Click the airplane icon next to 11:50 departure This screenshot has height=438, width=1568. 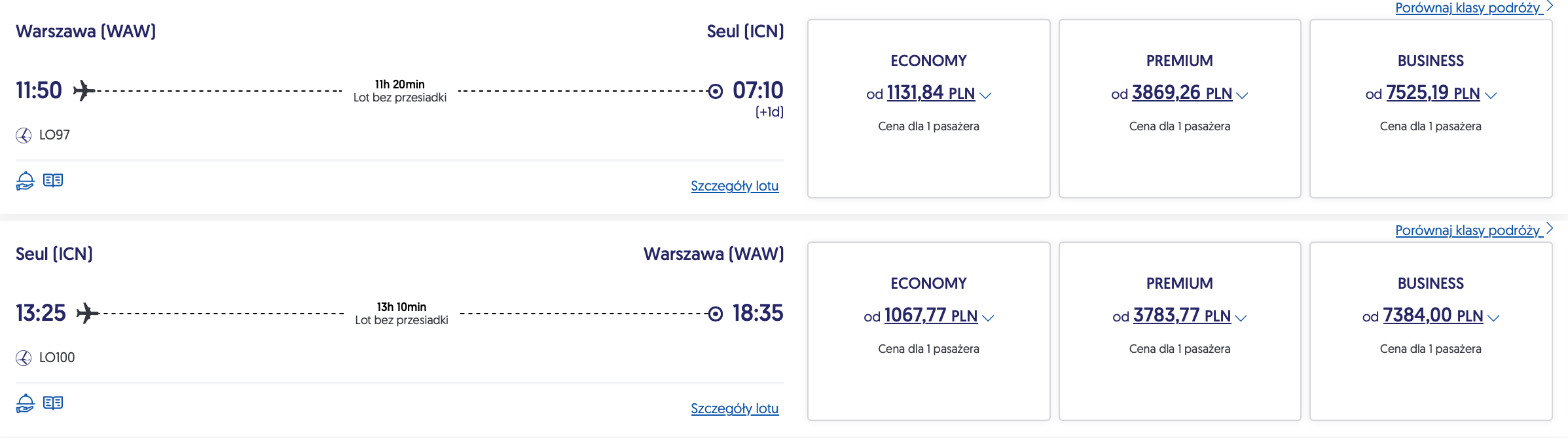click(84, 90)
